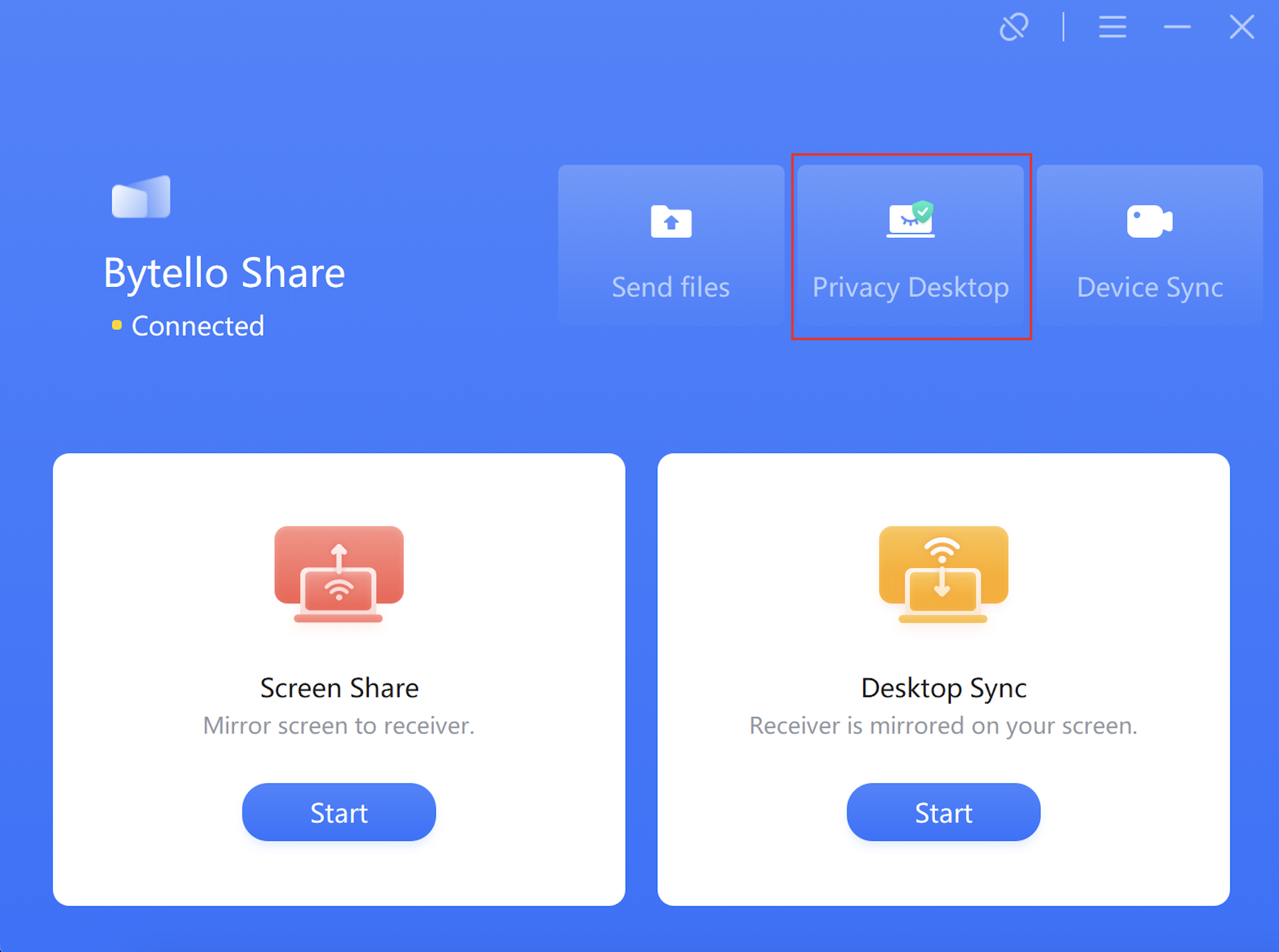Click the disconnect link icon
Viewport: 1279px width, 952px height.
[1014, 27]
